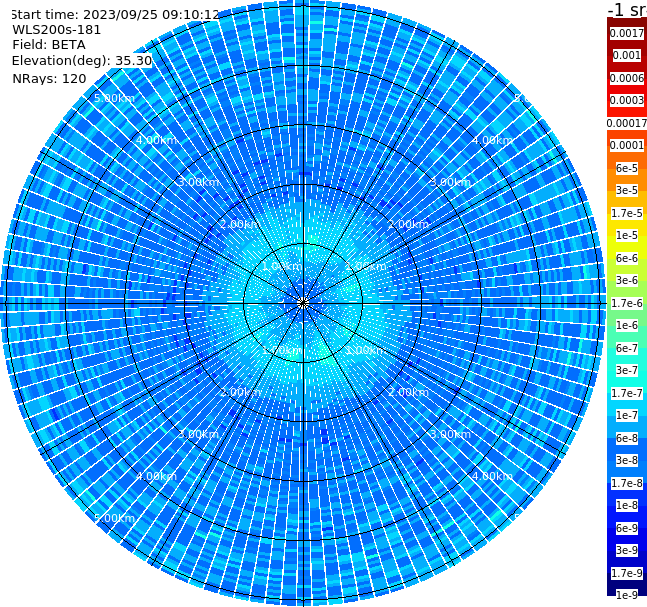This screenshot has height=607, width=647.
Task: Select the 1e-7 colorbar label
Action: 627,415
